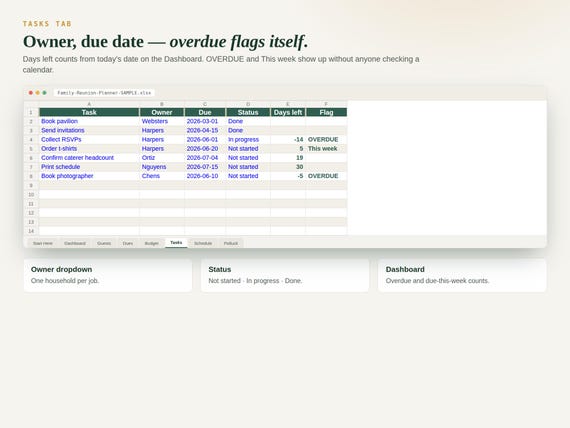Screen dimensions: 570x428
Task: Select column A header letter
Action: tap(89, 104)
